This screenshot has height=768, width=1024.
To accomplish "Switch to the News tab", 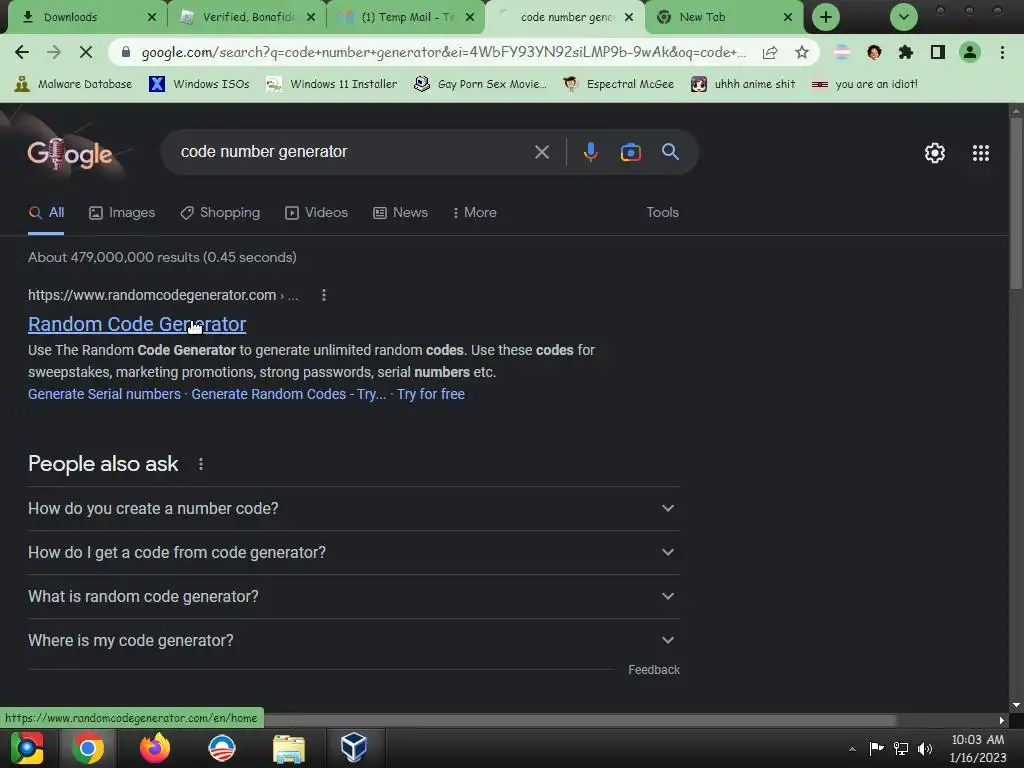I will (x=400, y=213).
